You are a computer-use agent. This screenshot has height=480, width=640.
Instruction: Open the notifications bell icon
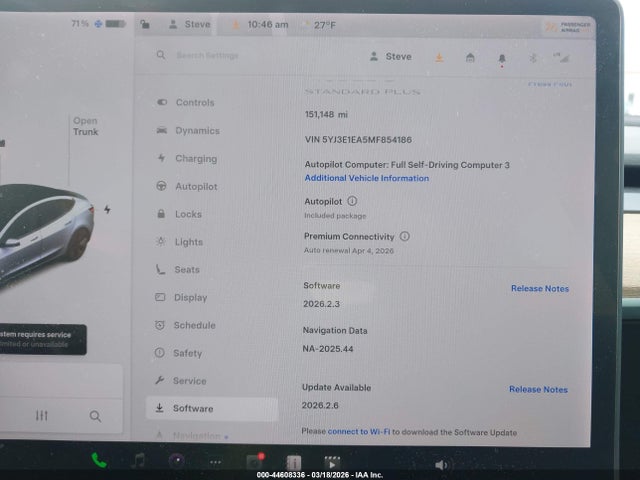502,60
